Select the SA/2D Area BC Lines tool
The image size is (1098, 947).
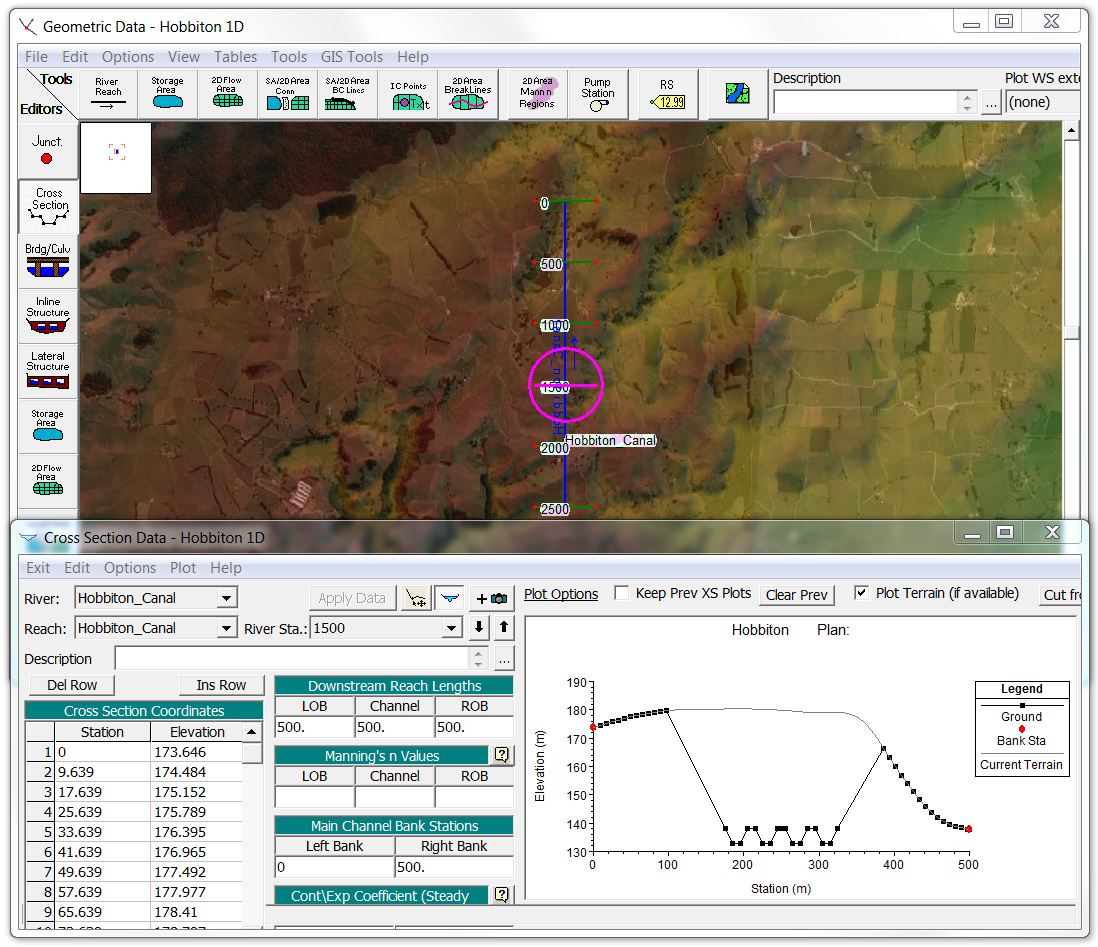[x=347, y=94]
